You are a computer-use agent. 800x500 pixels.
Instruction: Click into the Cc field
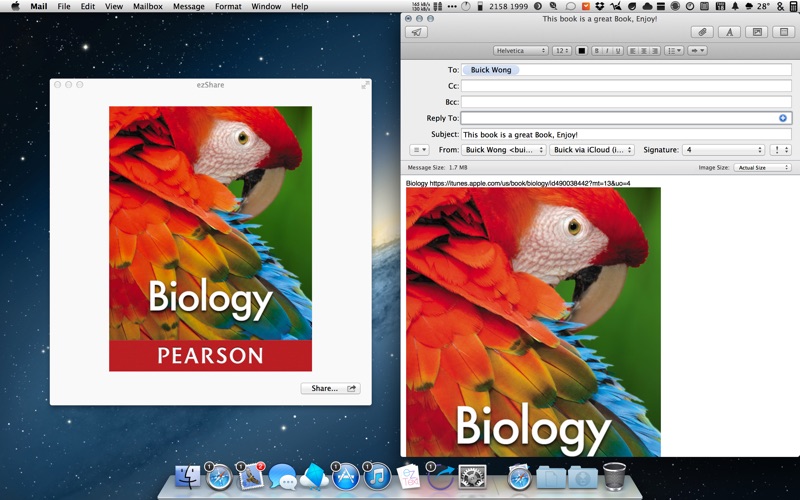tap(626, 86)
